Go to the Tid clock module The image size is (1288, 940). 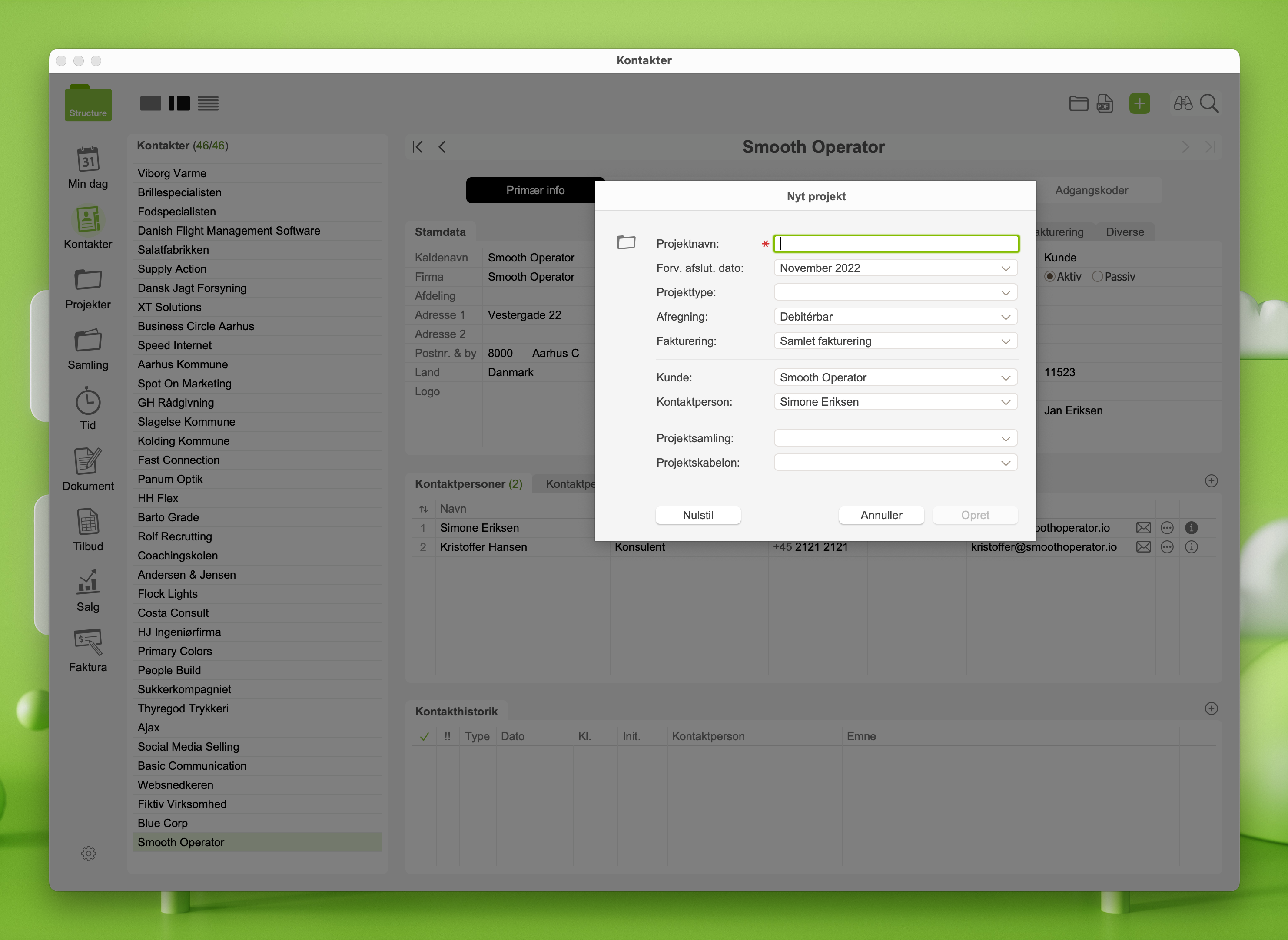88,402
